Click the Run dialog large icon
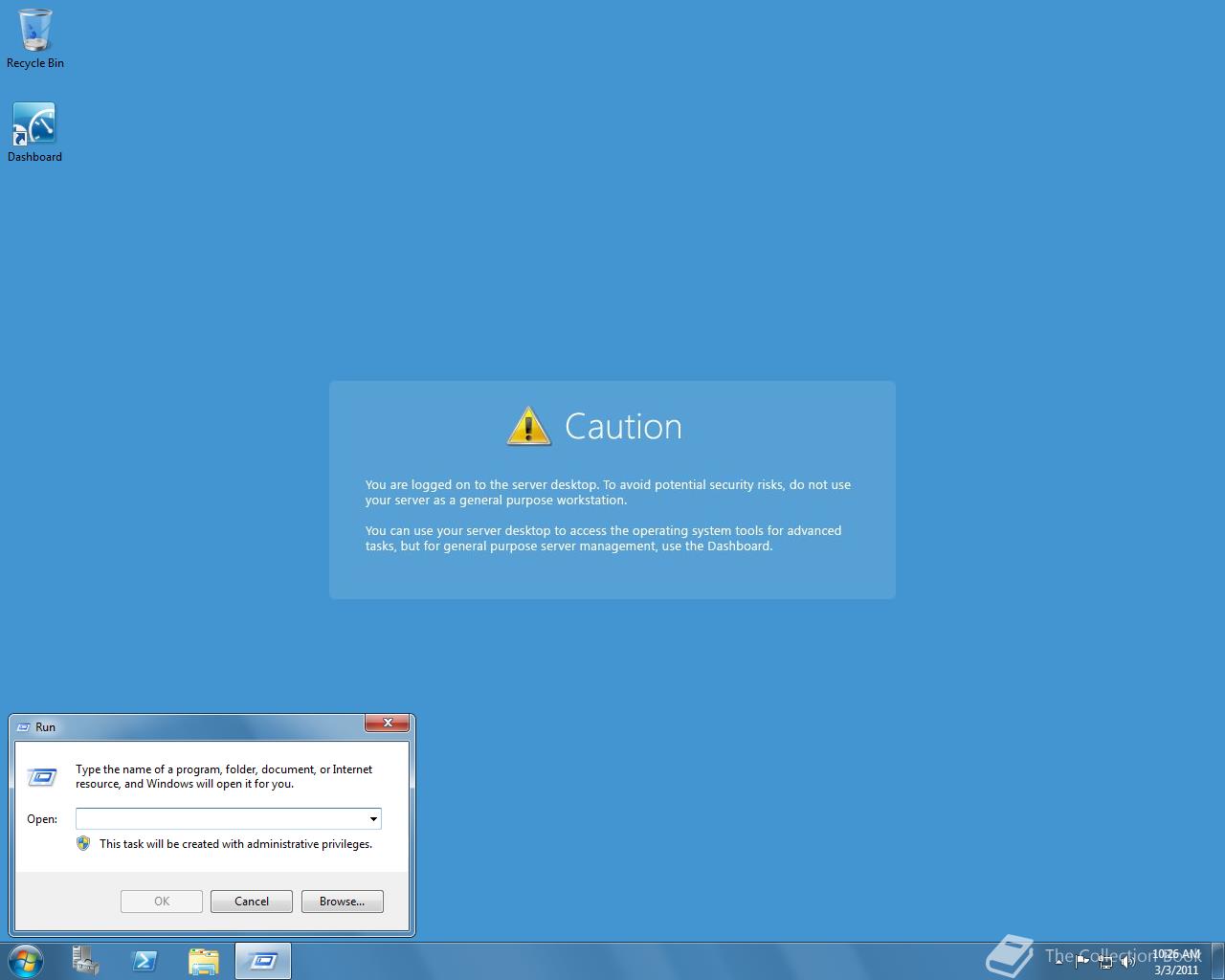The image size is (1225, 980). 42,776
